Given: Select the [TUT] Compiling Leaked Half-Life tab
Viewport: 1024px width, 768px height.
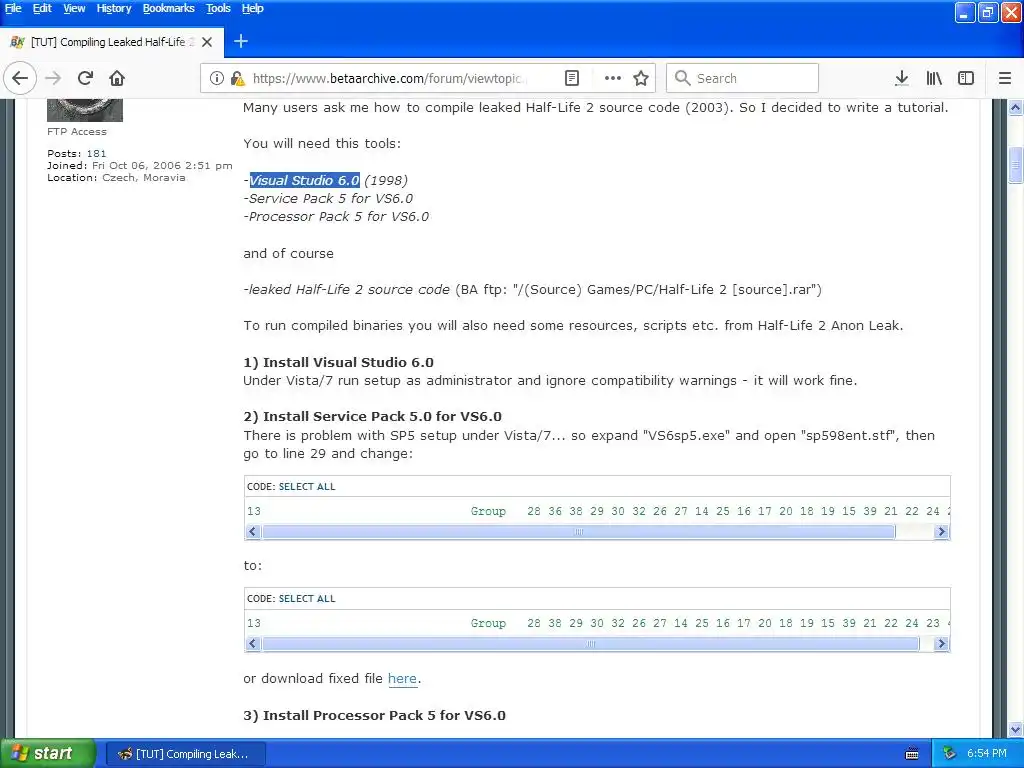Looking at the screenshot, I should (112, 42).
